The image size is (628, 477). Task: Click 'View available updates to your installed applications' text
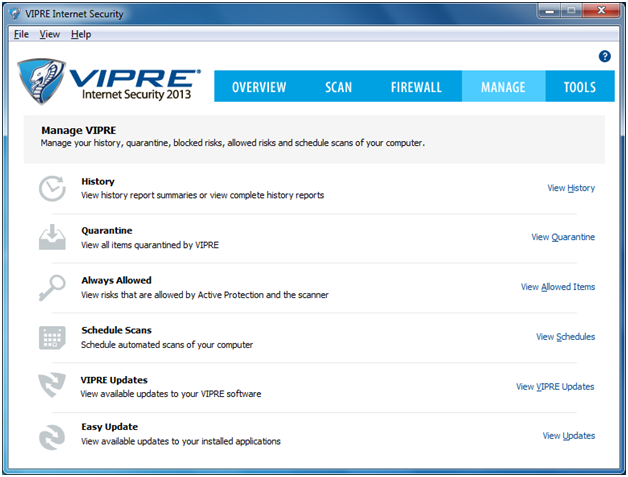(181, 441)
